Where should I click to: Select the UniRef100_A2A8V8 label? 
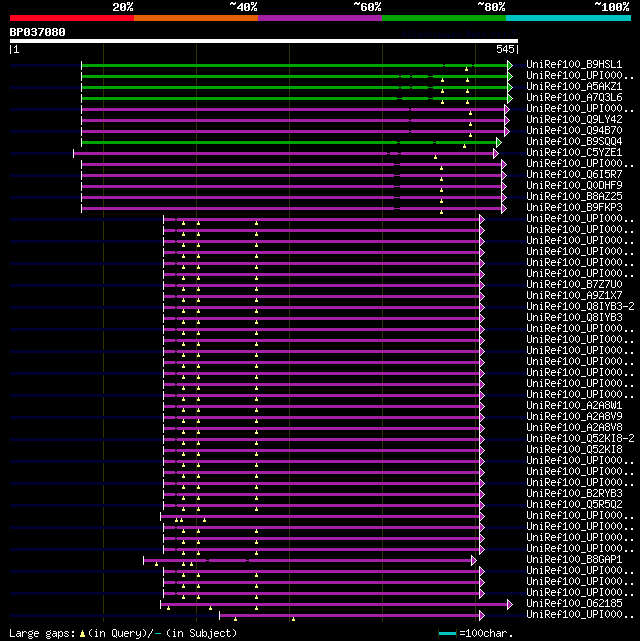tap(574, 427)
